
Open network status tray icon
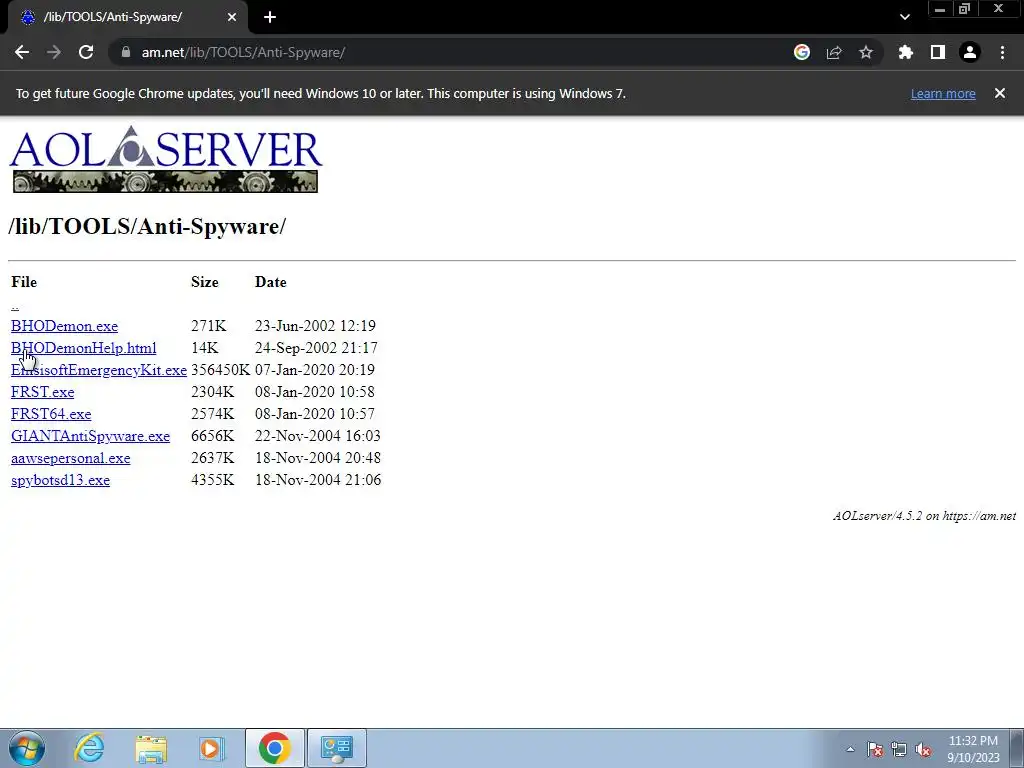point(899,749)
